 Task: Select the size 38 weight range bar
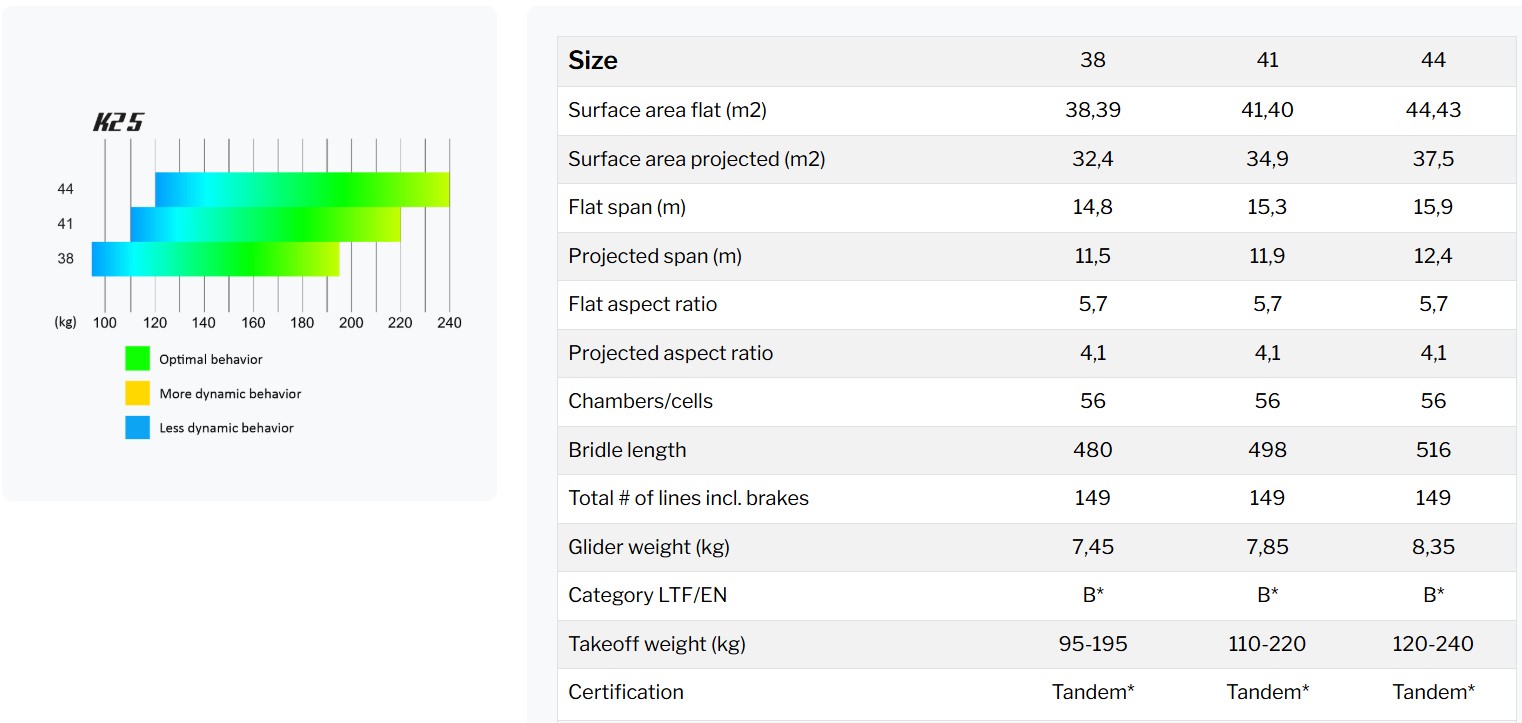(x=215, y=259)
